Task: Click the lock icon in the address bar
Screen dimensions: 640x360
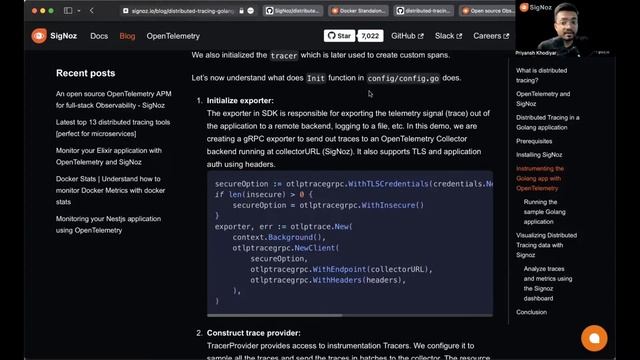Action: click(x=241, y=11)
